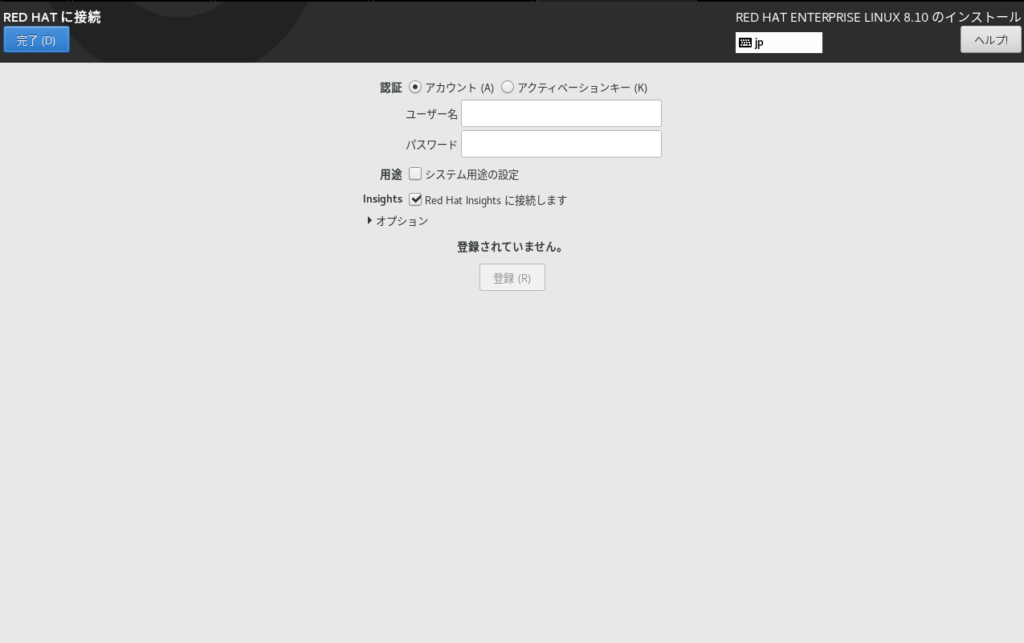Image resolution: width=1024 pixels, height=643 pixels.
Task: Click the 登録されていません。 status message
Action: (510, 247)
